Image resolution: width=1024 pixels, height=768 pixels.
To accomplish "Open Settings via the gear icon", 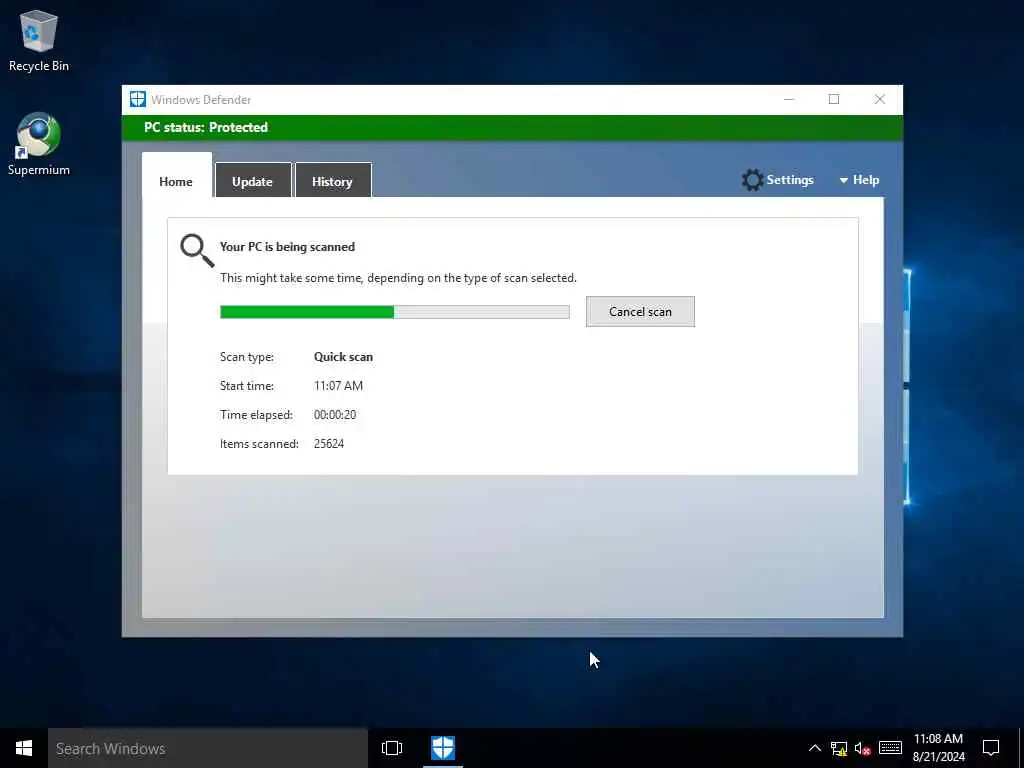I will [x=752, y=180].
